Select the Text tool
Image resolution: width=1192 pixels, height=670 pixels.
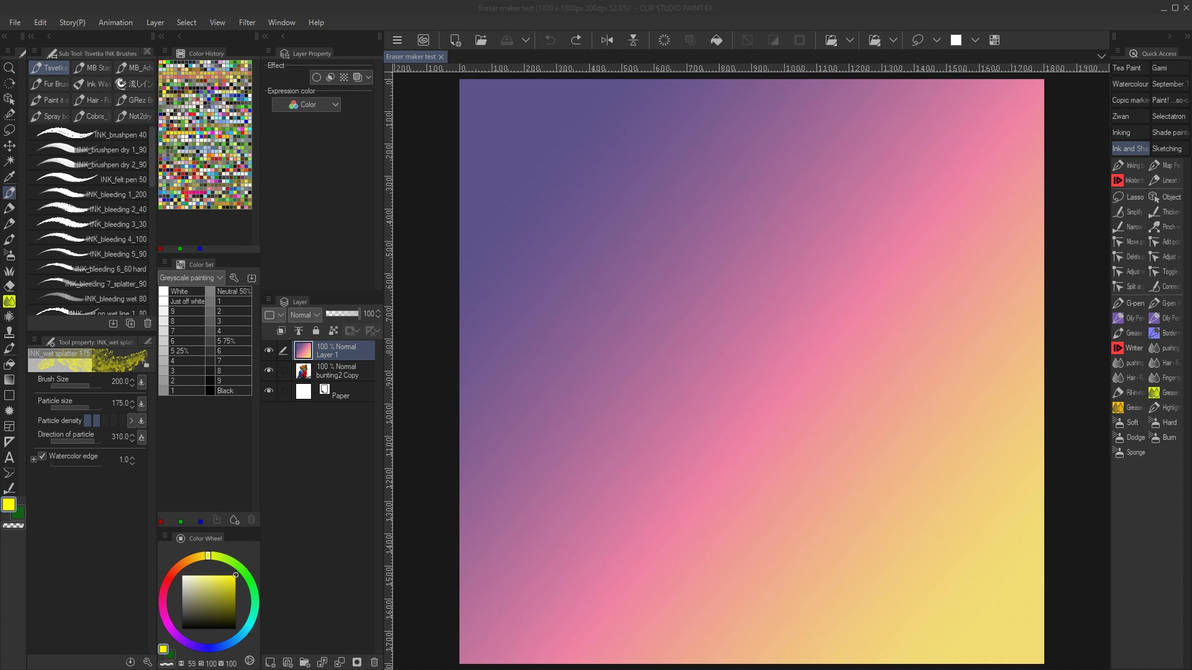pyautogui.click(x=9, y=457)
